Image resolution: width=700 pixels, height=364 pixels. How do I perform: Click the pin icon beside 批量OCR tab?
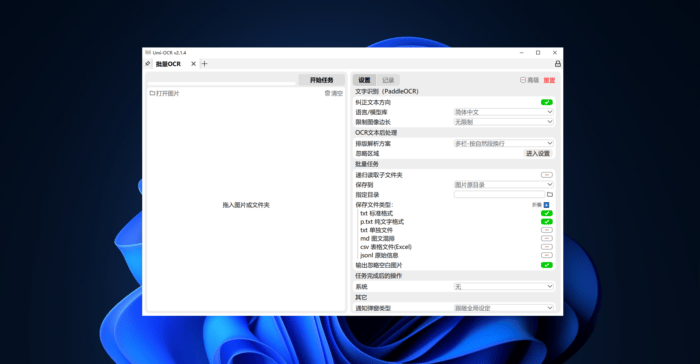[148, 64]
